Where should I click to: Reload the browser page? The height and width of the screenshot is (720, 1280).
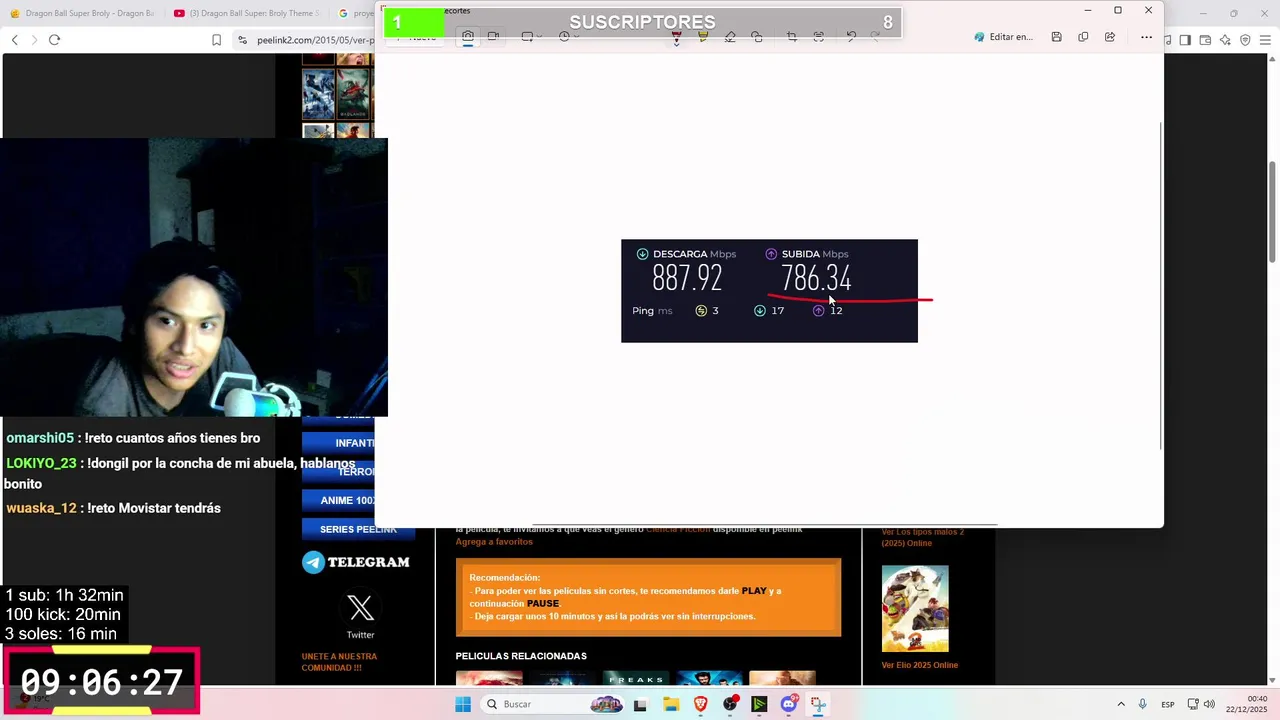click(x=54, y=39)
